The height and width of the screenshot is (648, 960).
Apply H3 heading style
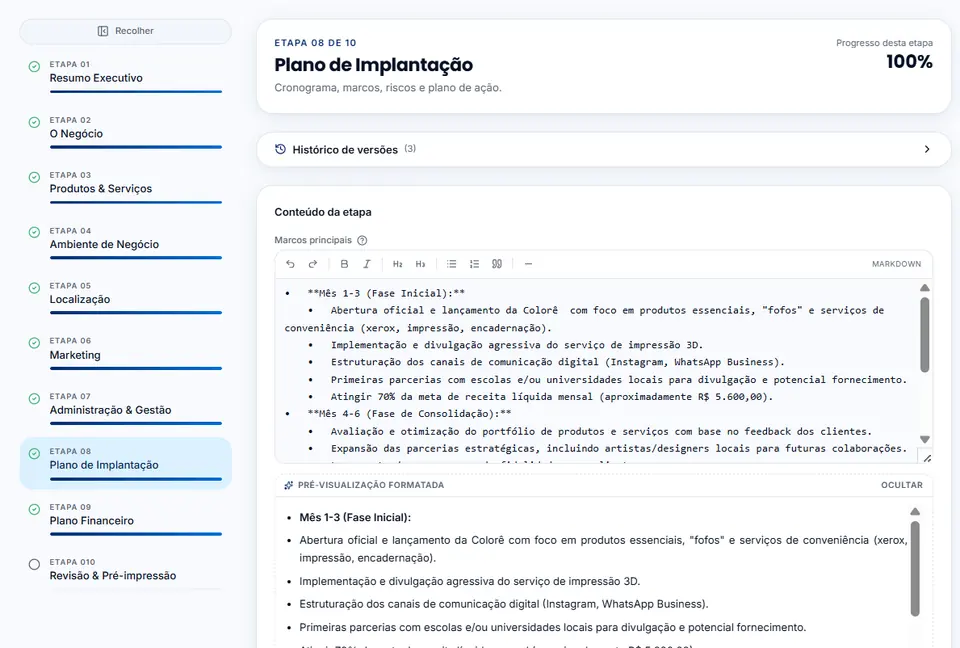coord(420,264)
